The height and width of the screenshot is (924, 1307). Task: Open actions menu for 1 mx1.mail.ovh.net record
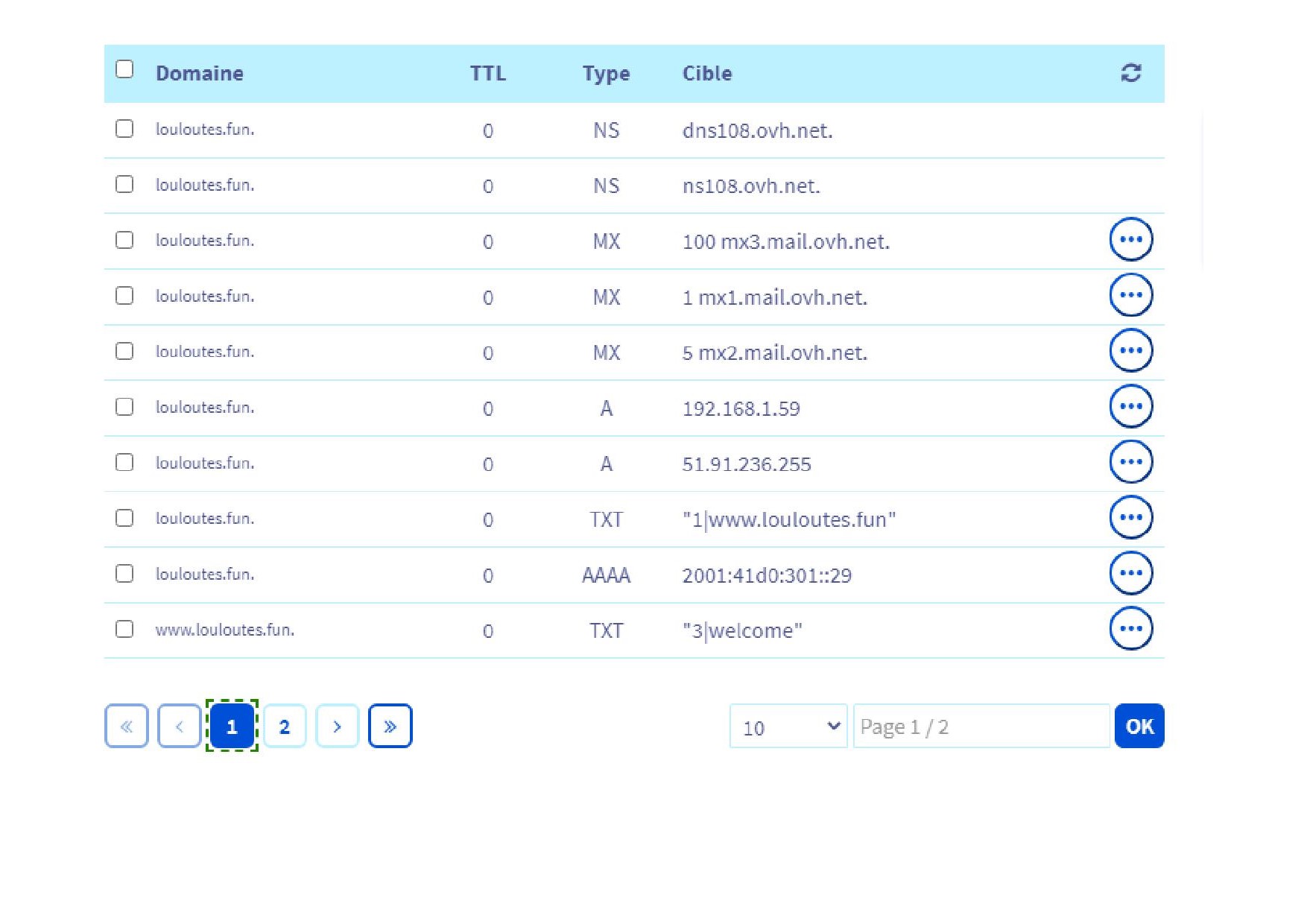click(x=1130, y=295)
